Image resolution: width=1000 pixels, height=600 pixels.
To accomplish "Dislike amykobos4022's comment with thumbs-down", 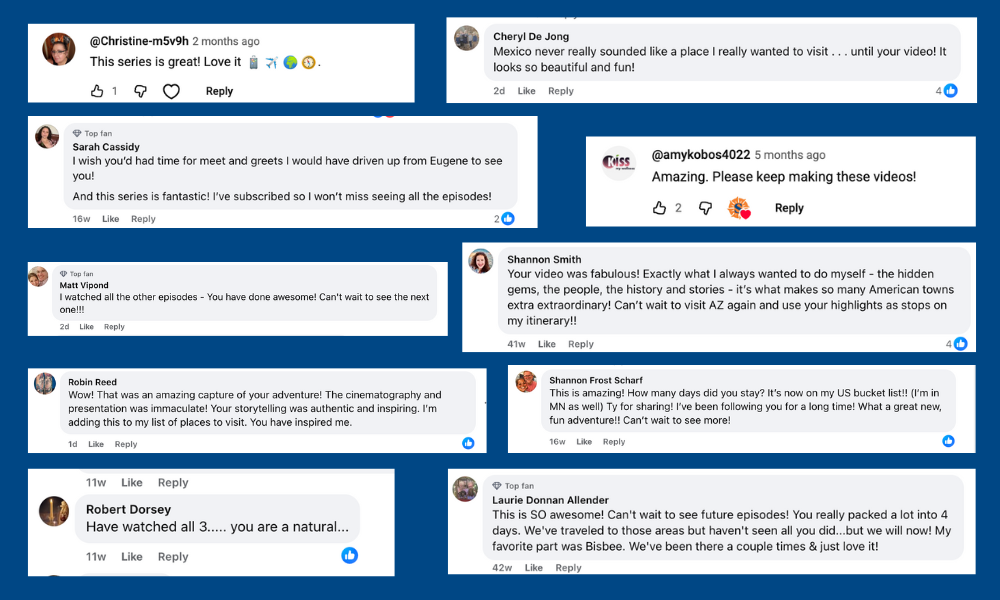I will (705, 208).
